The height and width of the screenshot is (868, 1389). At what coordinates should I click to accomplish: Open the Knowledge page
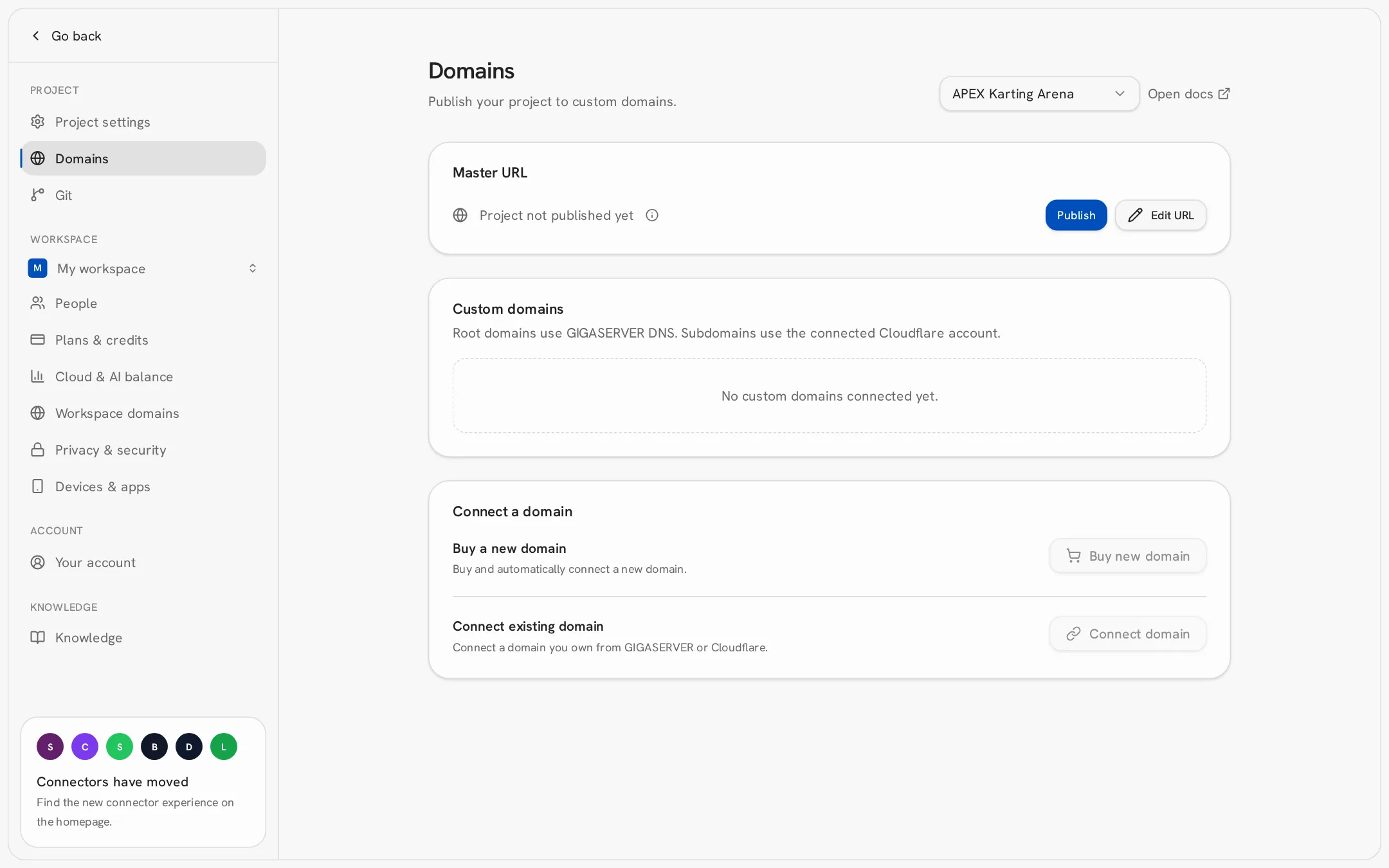tap(143, 637)
